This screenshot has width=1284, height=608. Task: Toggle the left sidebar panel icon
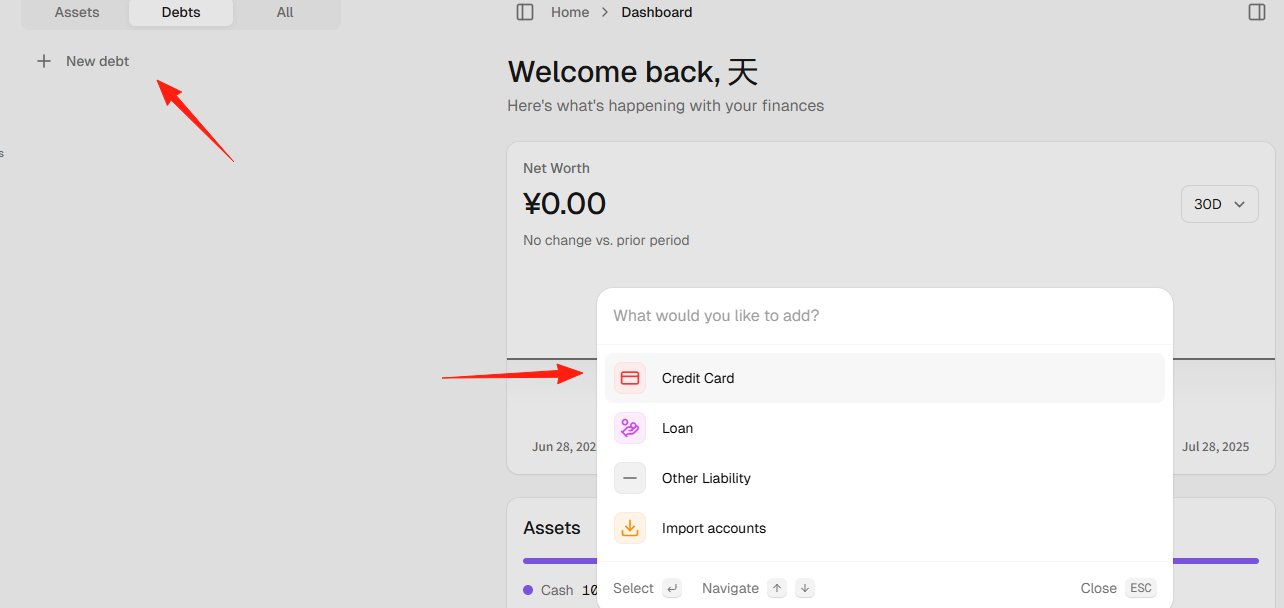(525, 12)
